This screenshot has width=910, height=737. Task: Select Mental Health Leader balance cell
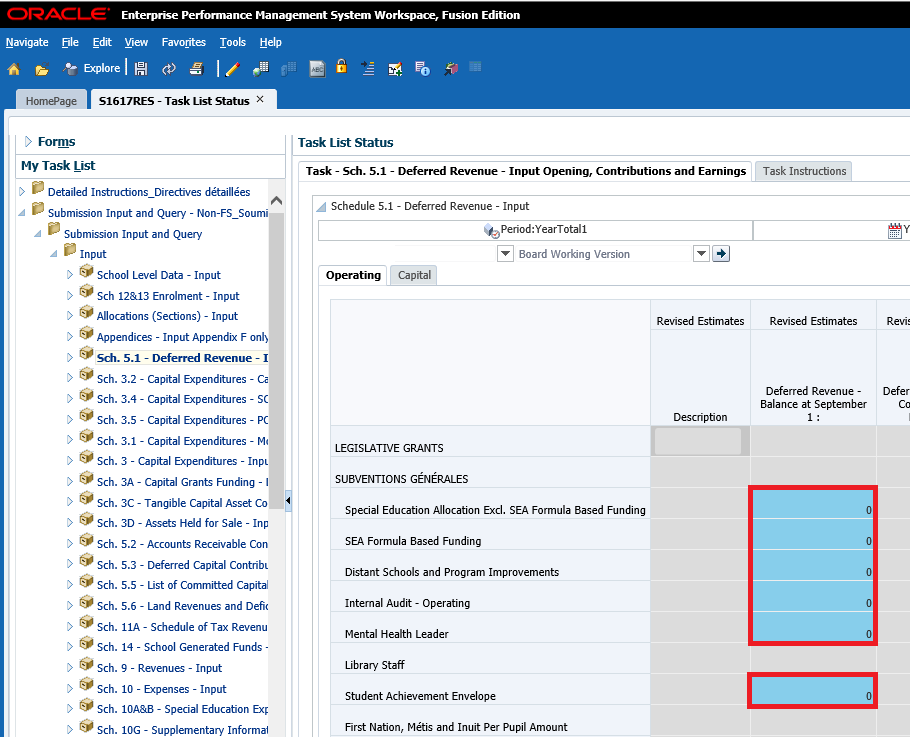pyautogui.click(x=813, y=628)
